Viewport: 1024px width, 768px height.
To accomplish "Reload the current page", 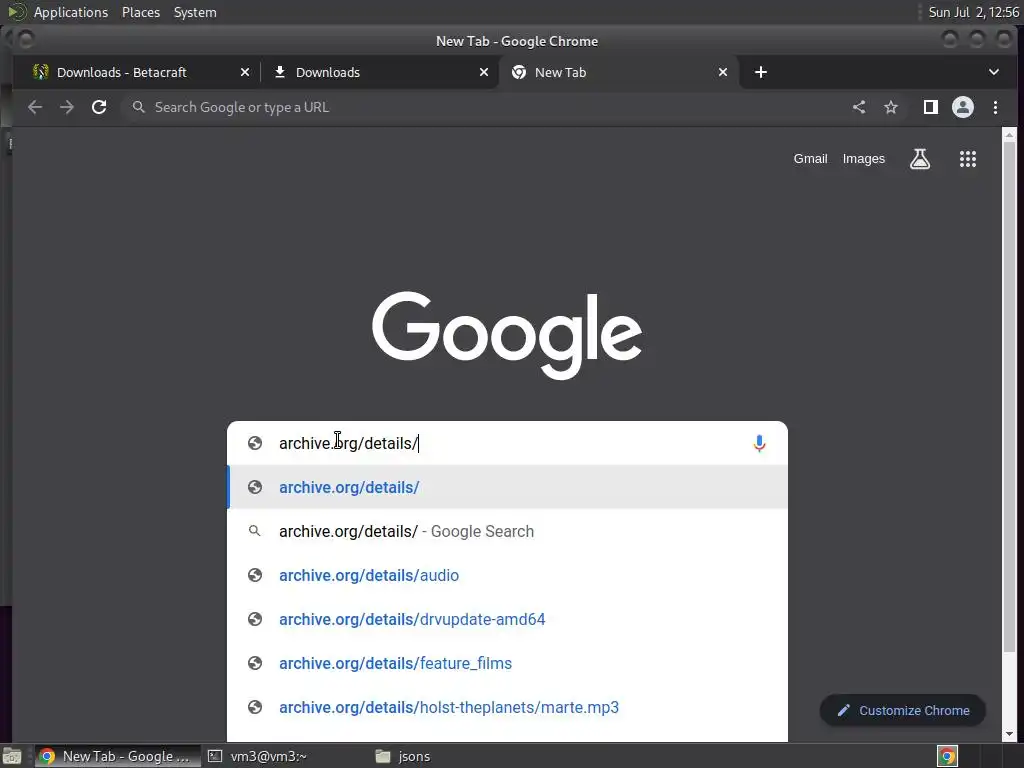I will point(99,107).
